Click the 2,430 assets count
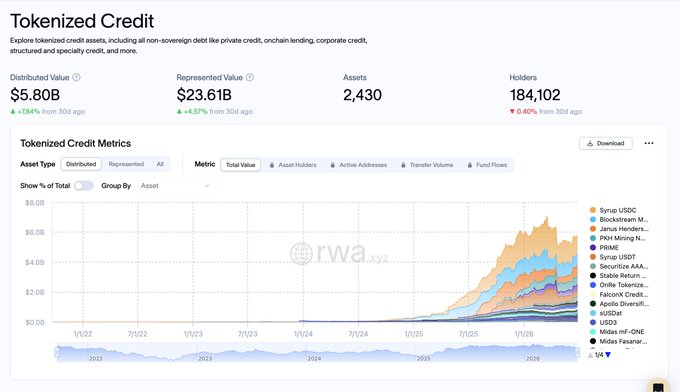The width and height of the screenshot is (680, 392). [363, 95]
